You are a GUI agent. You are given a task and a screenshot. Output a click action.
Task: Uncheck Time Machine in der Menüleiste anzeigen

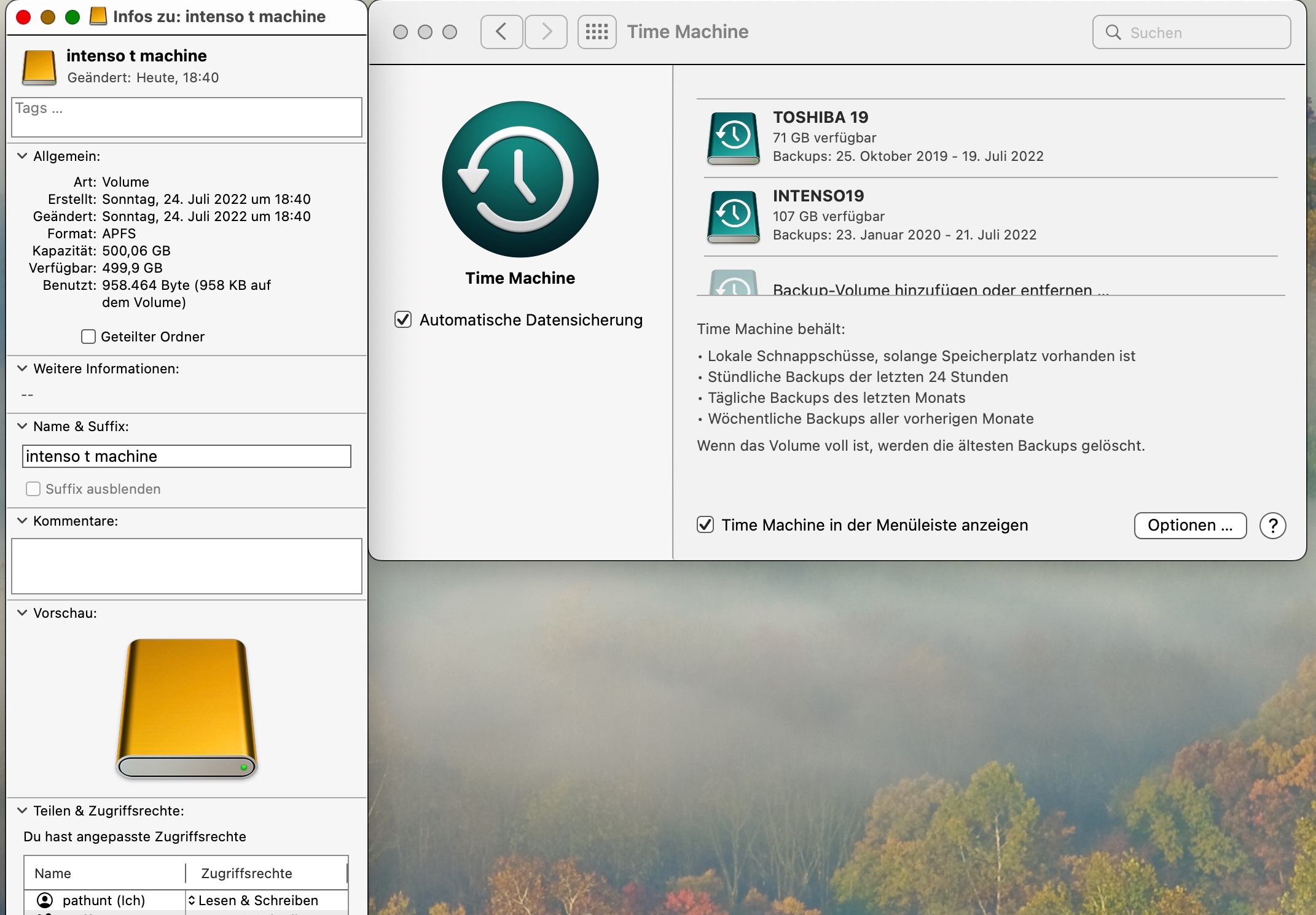click(x=705, y=525)
